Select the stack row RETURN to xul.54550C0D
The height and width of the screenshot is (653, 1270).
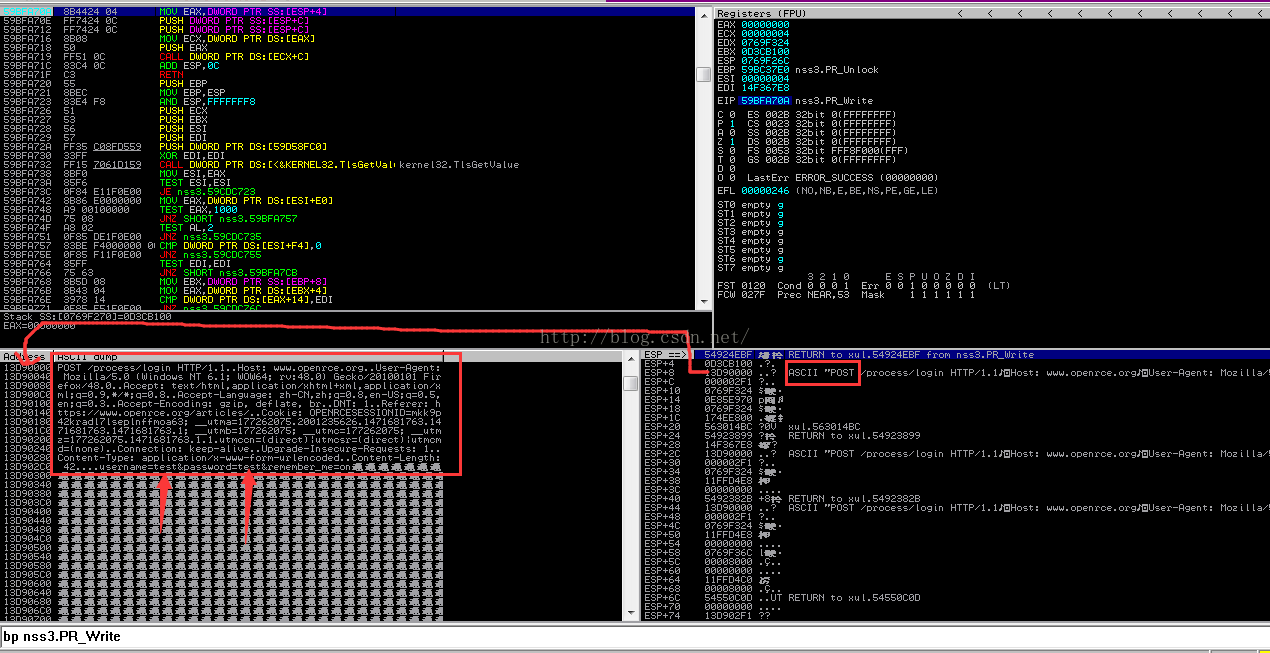[x=955, y=597]
